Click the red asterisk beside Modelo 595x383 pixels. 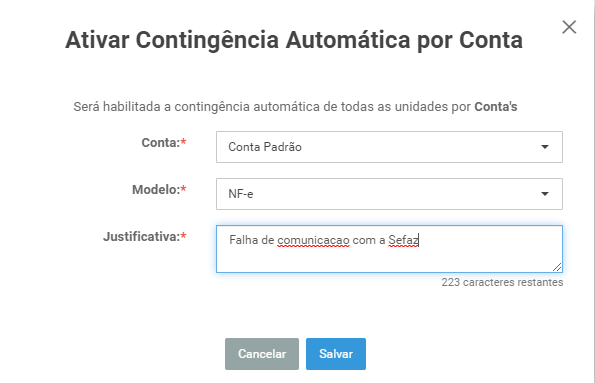pos(183,188)
